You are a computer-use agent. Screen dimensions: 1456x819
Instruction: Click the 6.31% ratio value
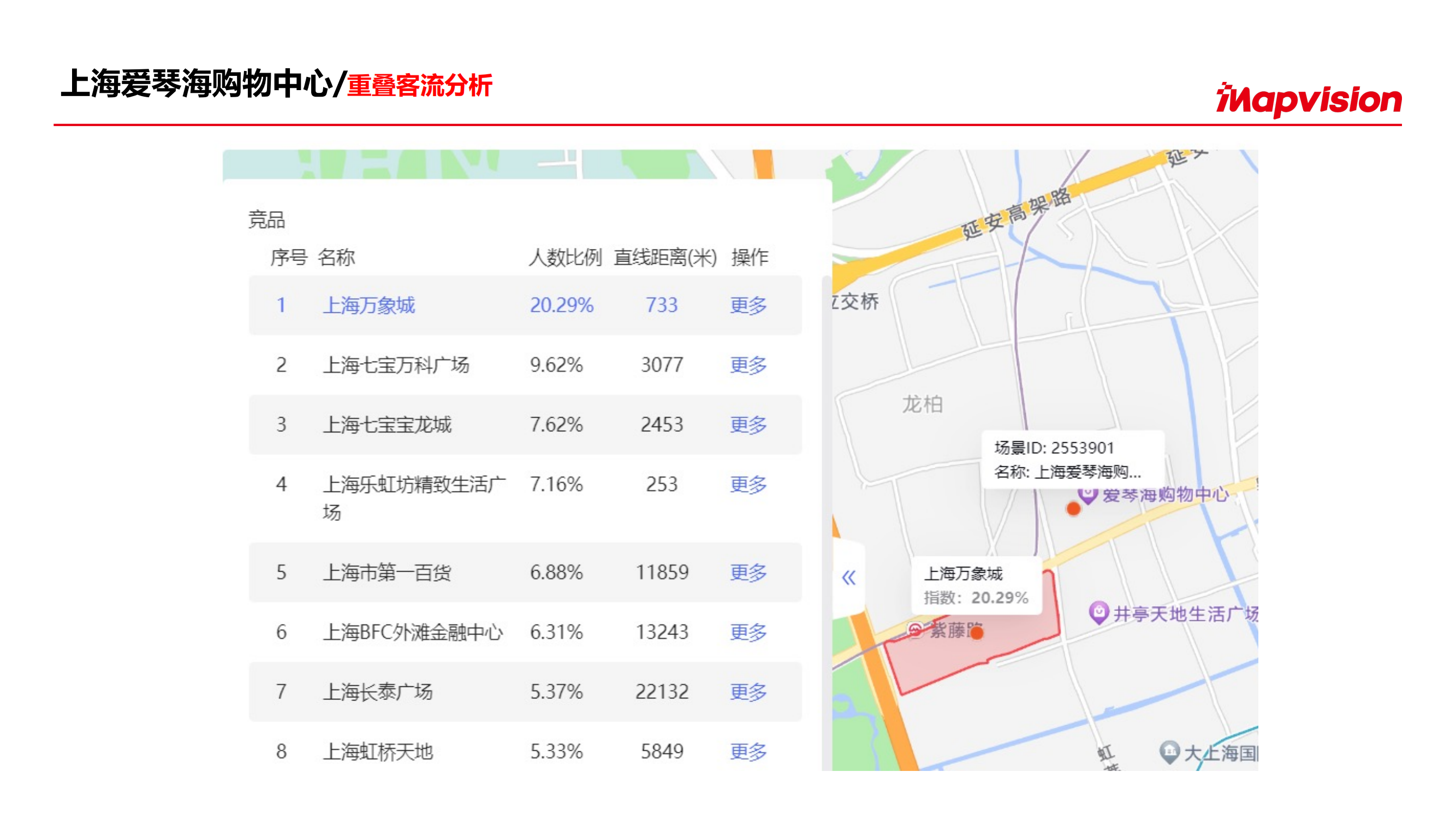pos(556,632)
